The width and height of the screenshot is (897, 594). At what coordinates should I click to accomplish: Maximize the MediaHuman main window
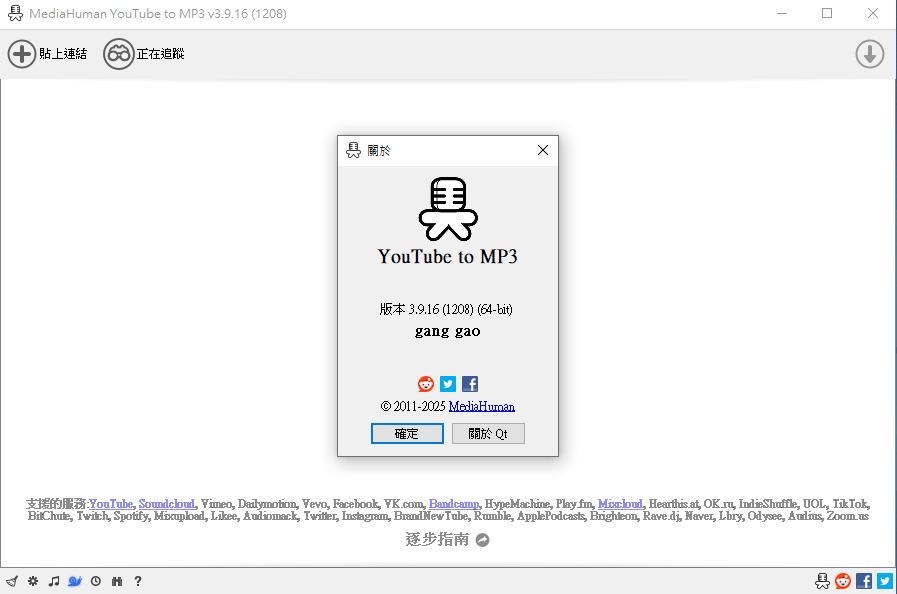[827, 13]
